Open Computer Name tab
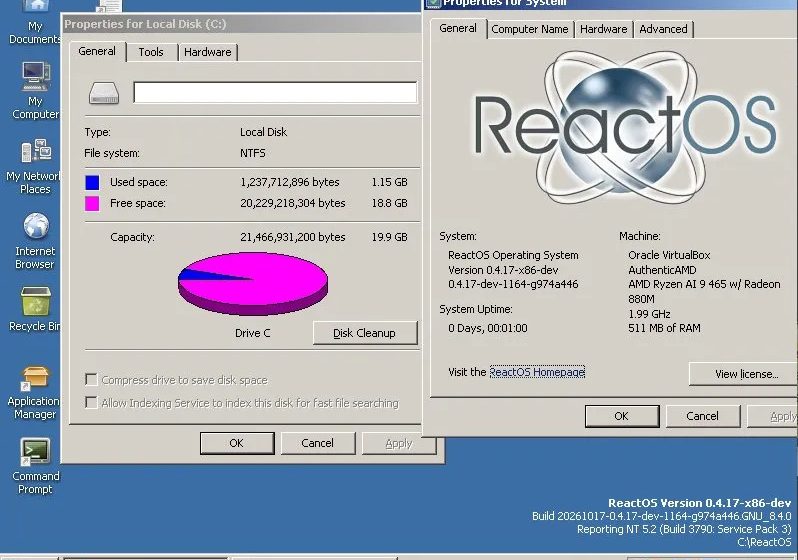Screen dimensions: 798x560 click(530, 29)
